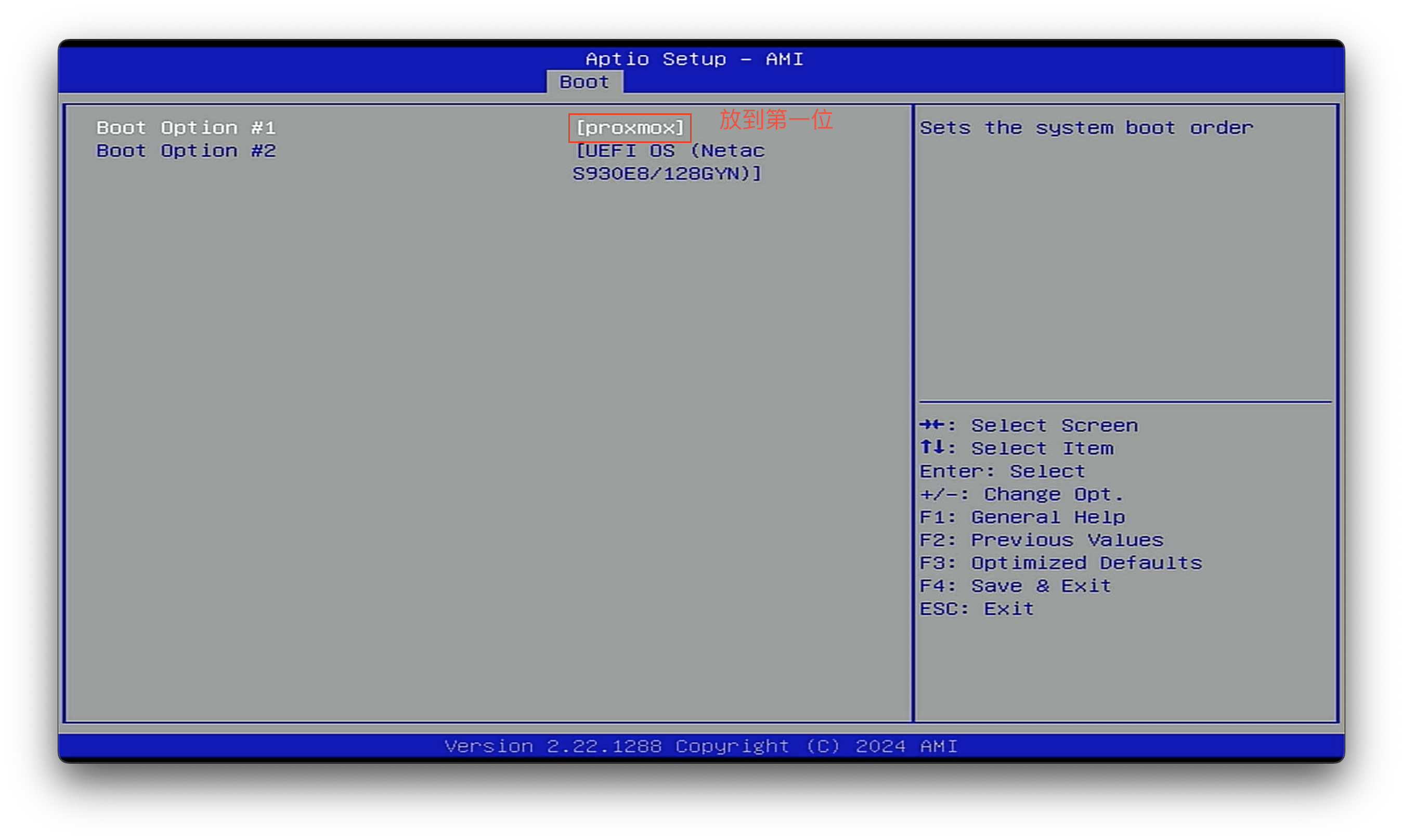Open the proxmox boot option dropdown
The width and height of the screenshot is (1403, 840).
point(630,128)
